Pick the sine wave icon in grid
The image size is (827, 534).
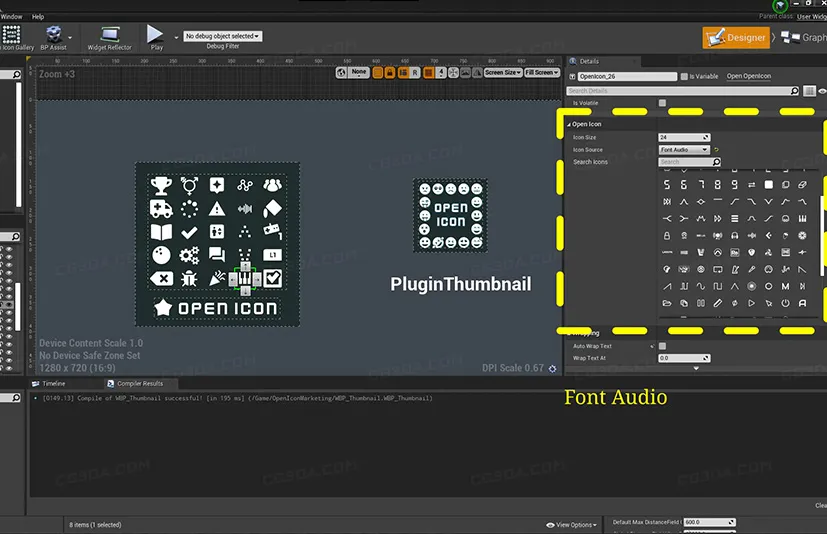coord(701,286)
